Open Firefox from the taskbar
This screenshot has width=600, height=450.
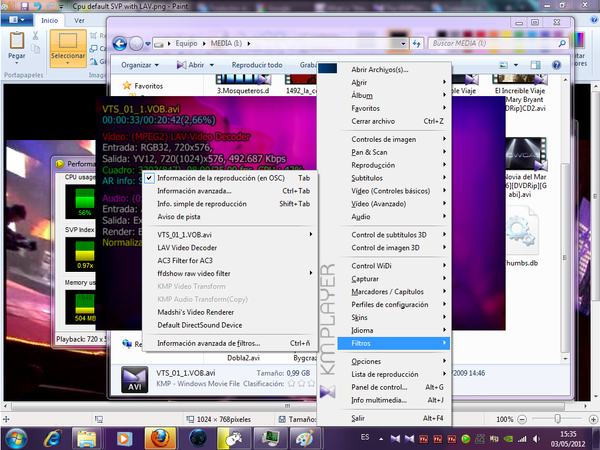[x=156, y=437]
